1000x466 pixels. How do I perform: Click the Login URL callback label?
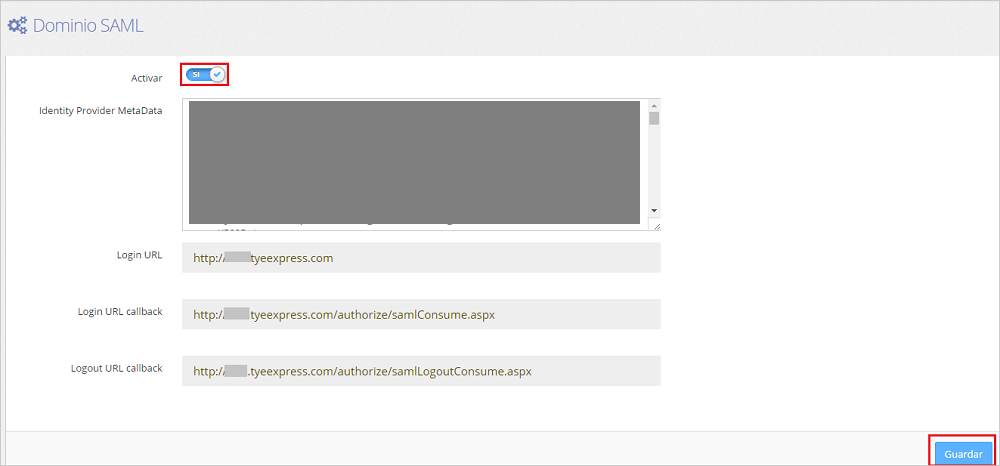click(x=120, y=311)
